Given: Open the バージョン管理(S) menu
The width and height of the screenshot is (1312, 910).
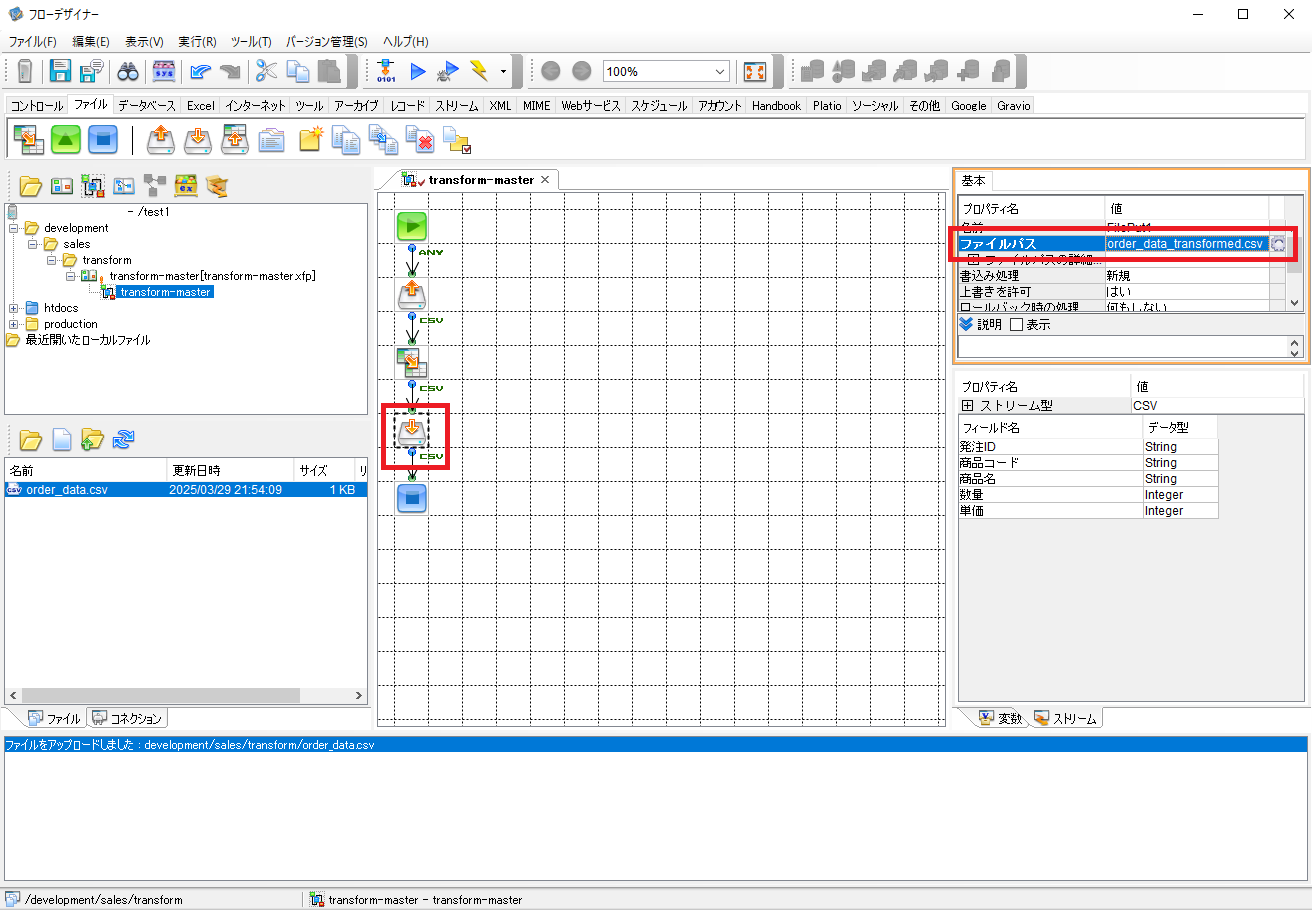Looking at the screenshot, I should 327,42.
